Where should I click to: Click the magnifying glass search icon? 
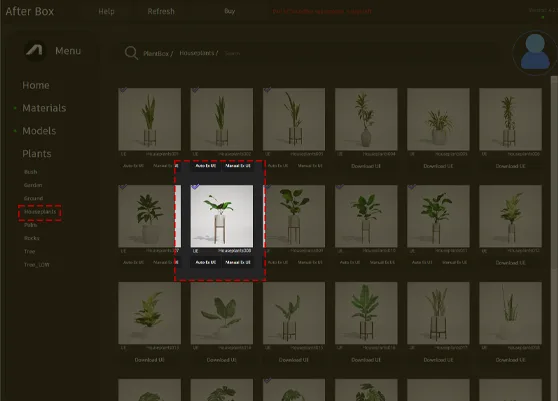[131, 53]
